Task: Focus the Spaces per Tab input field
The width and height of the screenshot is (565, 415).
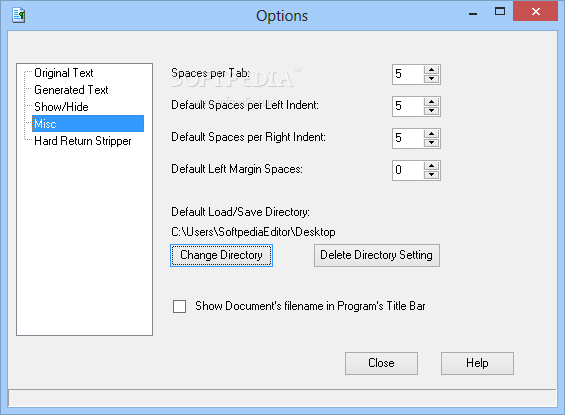Action: [x=408, y=74]
